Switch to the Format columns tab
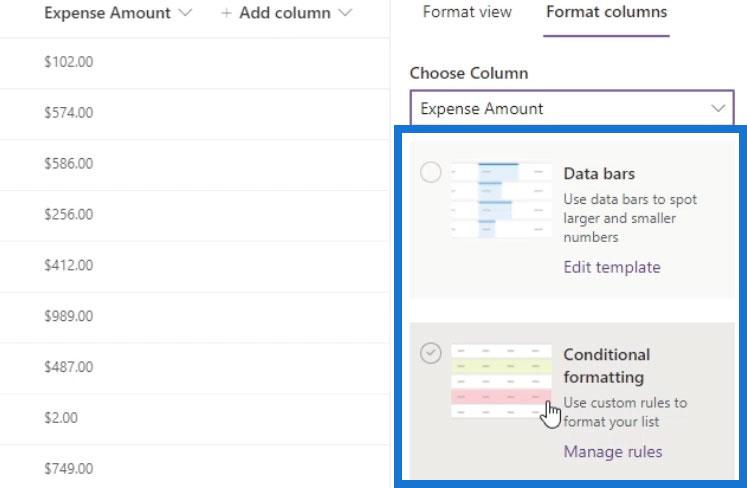The height and width of the screenshot is (488, 747). [x=606, y=12]
